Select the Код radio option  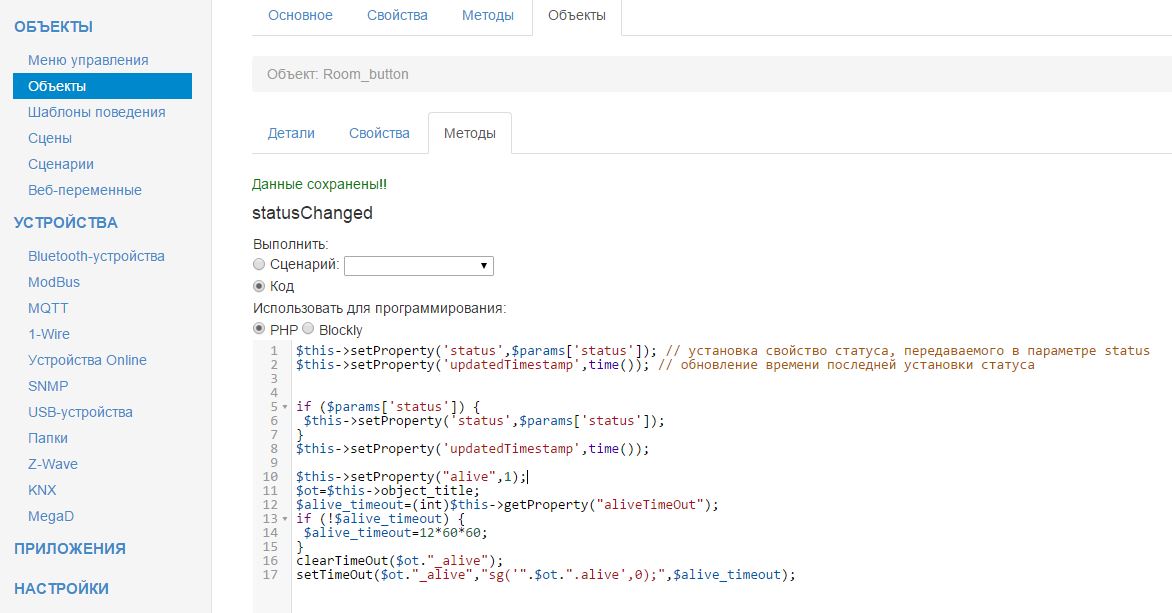[260, 286]
